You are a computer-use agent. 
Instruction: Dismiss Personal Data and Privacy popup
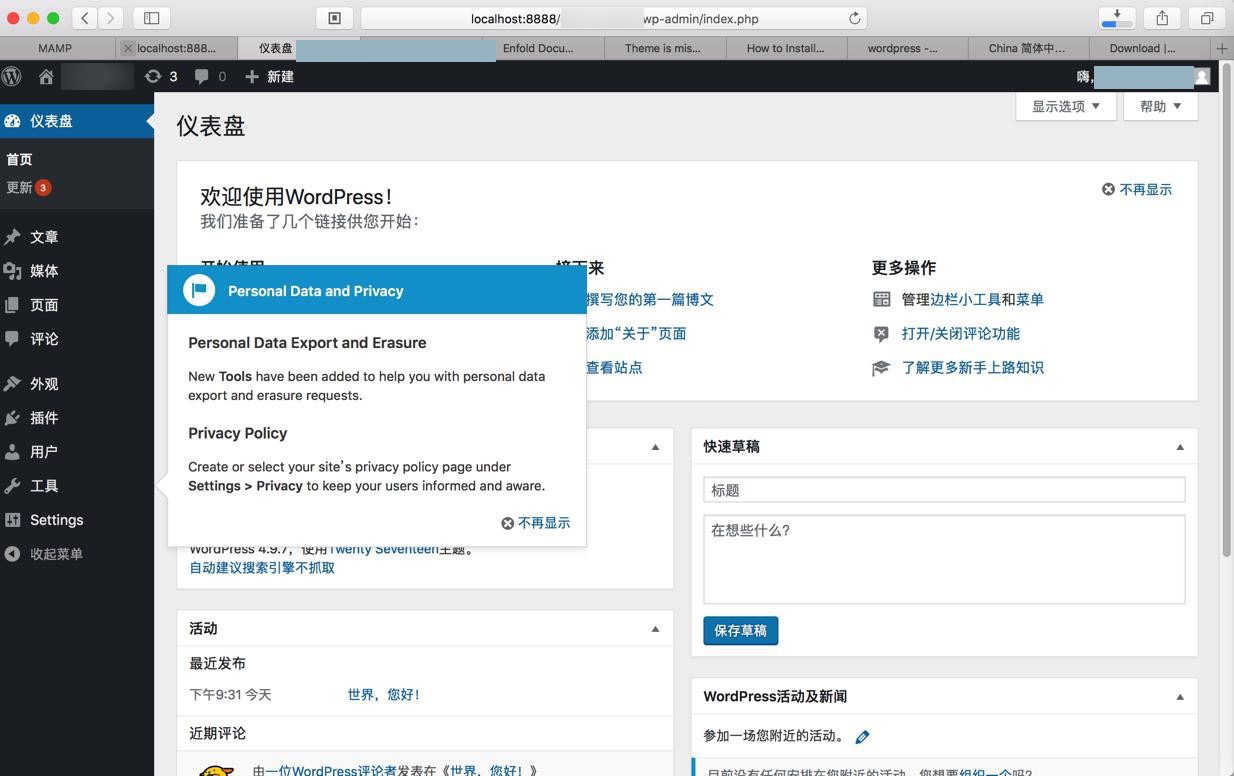click(x=536, y=523)
